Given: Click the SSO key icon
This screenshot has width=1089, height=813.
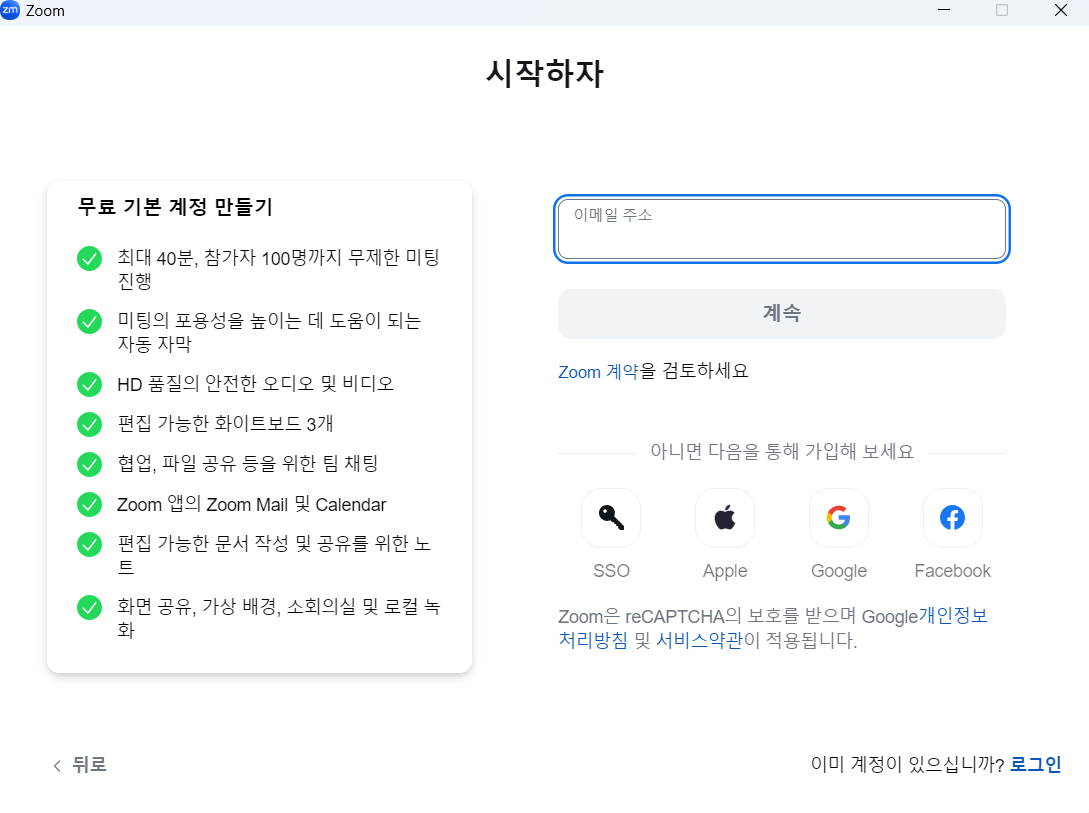Looking at the screenshot, I should pos(611,518).
